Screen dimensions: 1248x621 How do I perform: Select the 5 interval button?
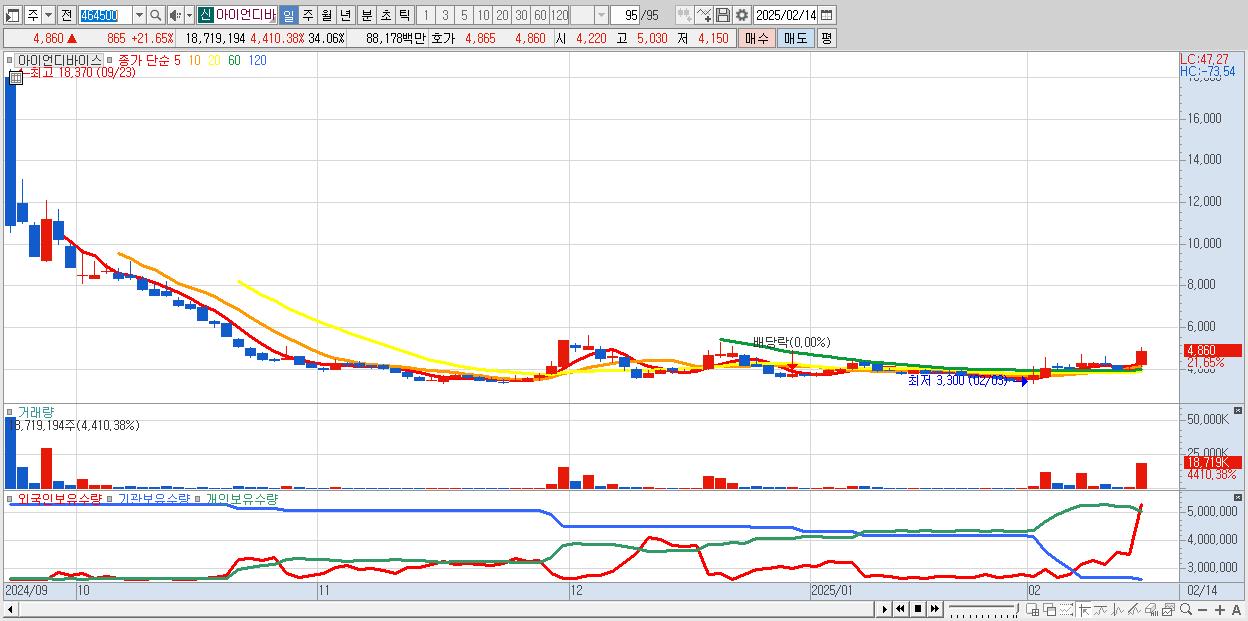tap(464, 15)
